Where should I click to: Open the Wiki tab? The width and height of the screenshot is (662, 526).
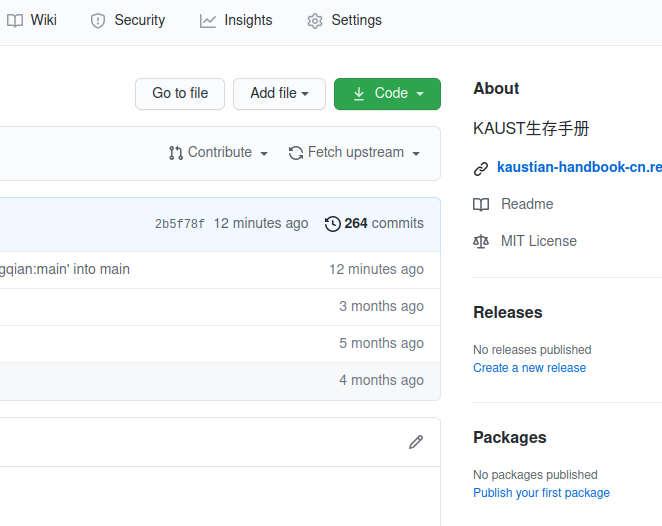click(32, 20)
